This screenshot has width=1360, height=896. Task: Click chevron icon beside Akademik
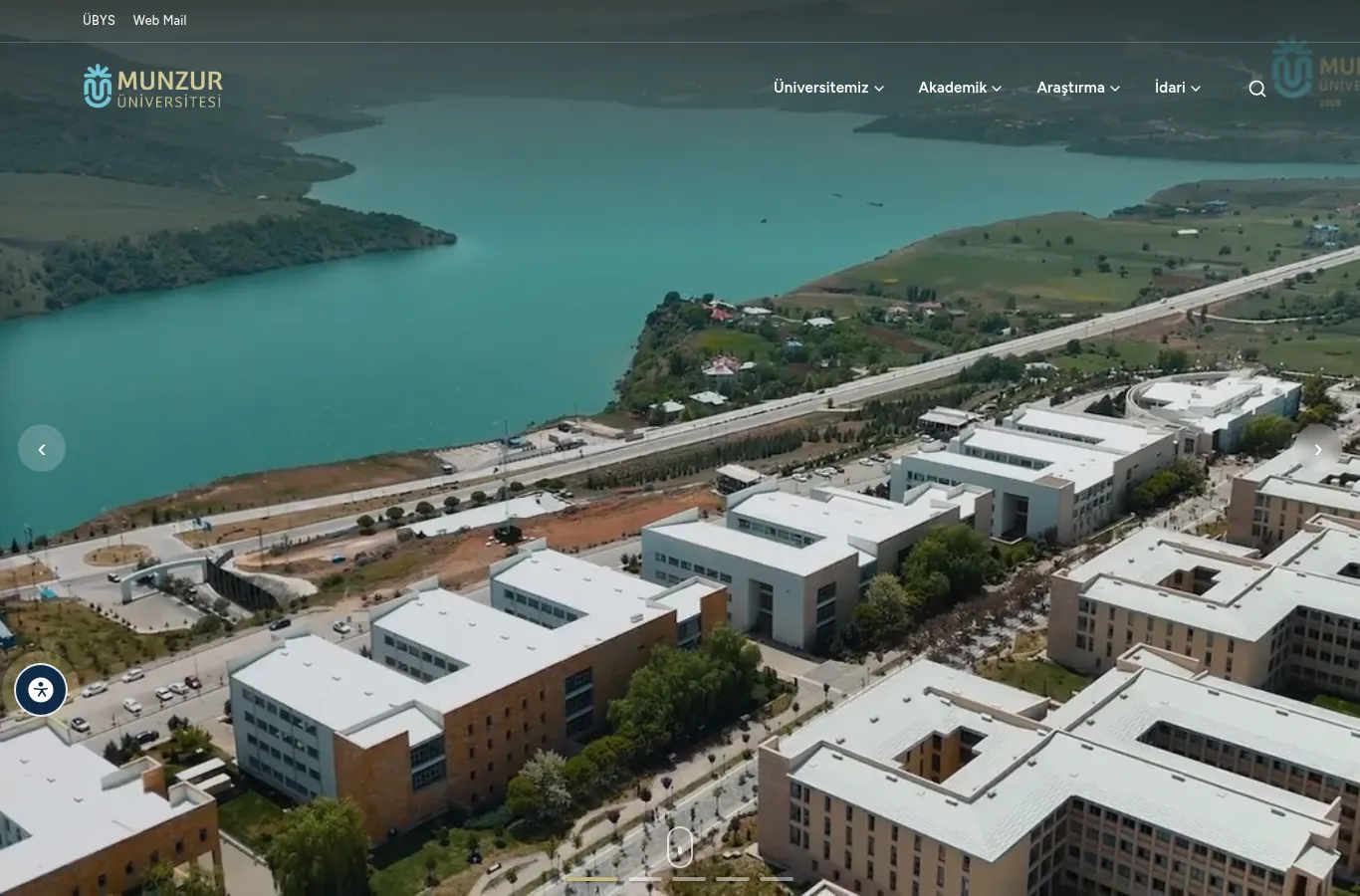click(997, 89)
